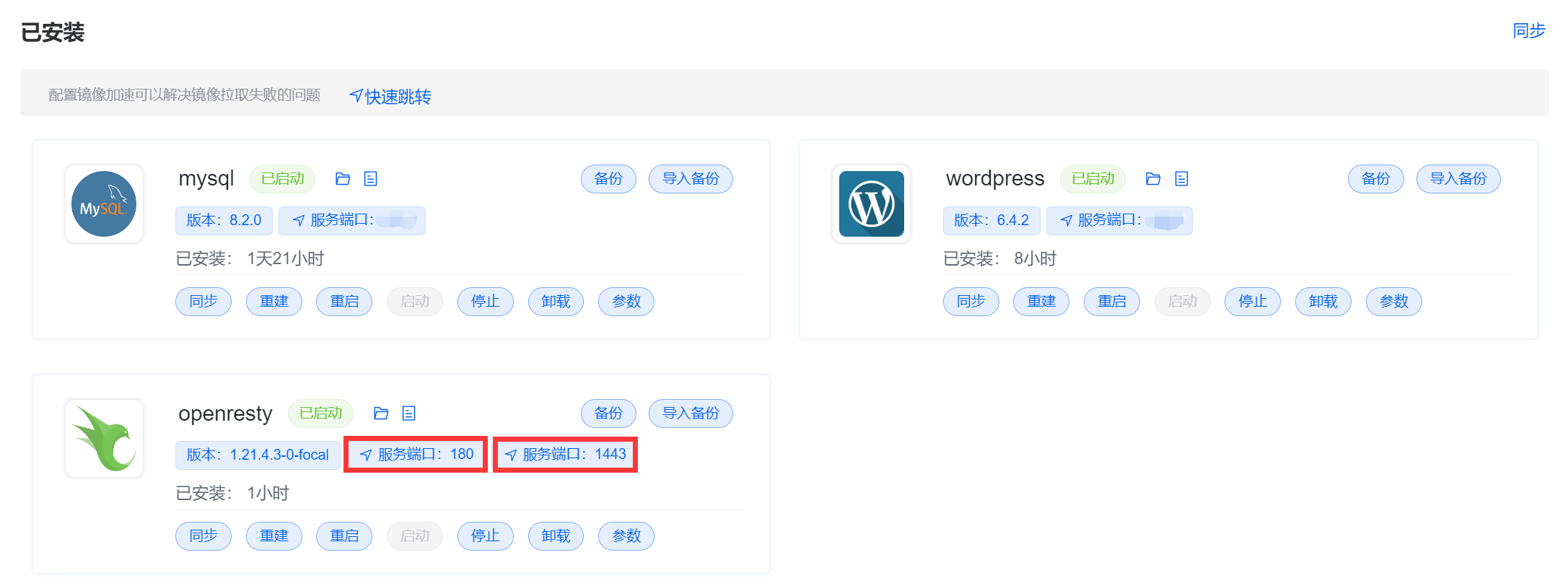Screen dimensions: 1568x586
Task: Open openresty log document icon
Action: 409,414
